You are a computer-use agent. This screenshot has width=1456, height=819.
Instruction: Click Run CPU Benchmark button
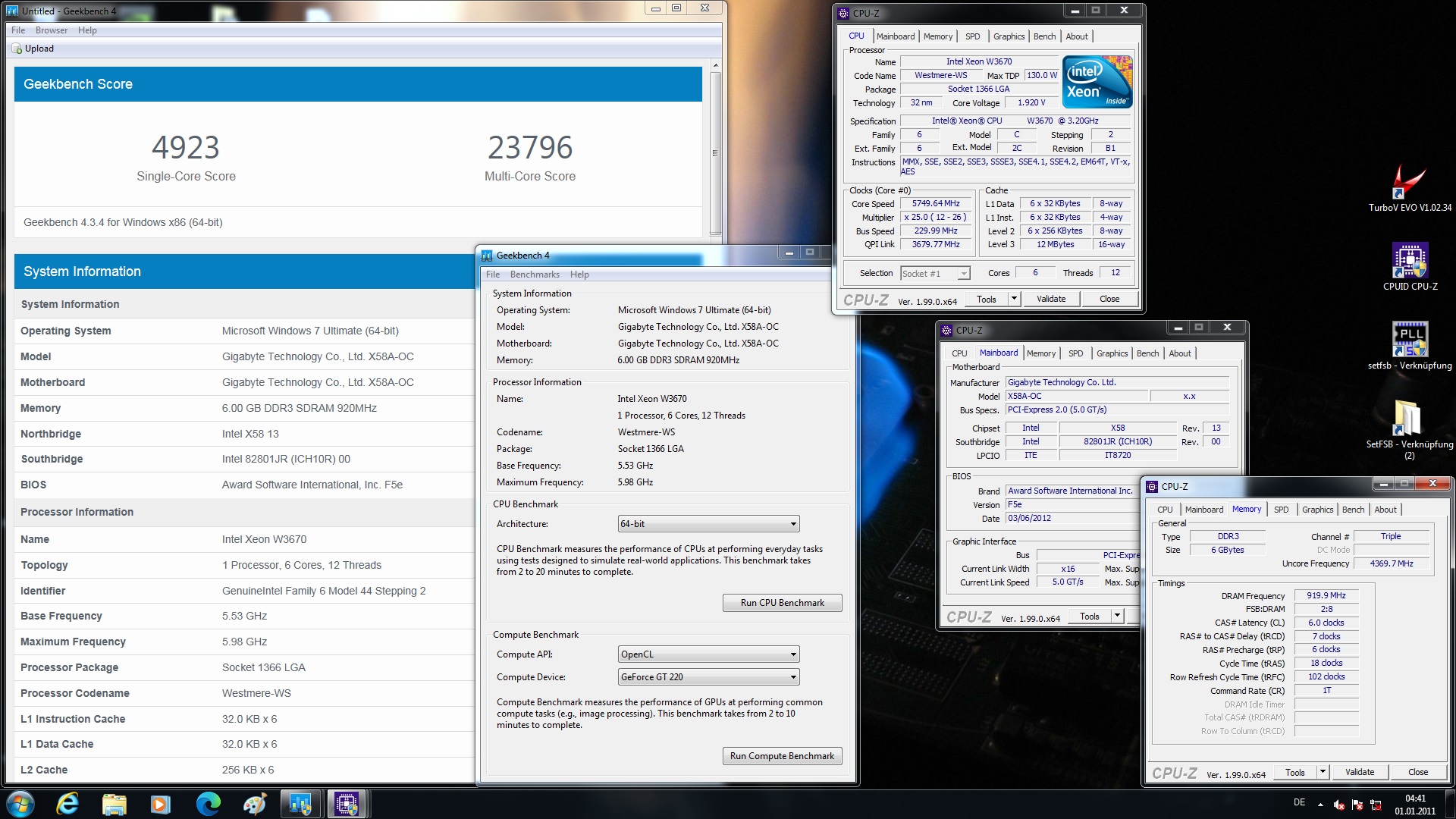pyautogui.click(x=782, y=603)
